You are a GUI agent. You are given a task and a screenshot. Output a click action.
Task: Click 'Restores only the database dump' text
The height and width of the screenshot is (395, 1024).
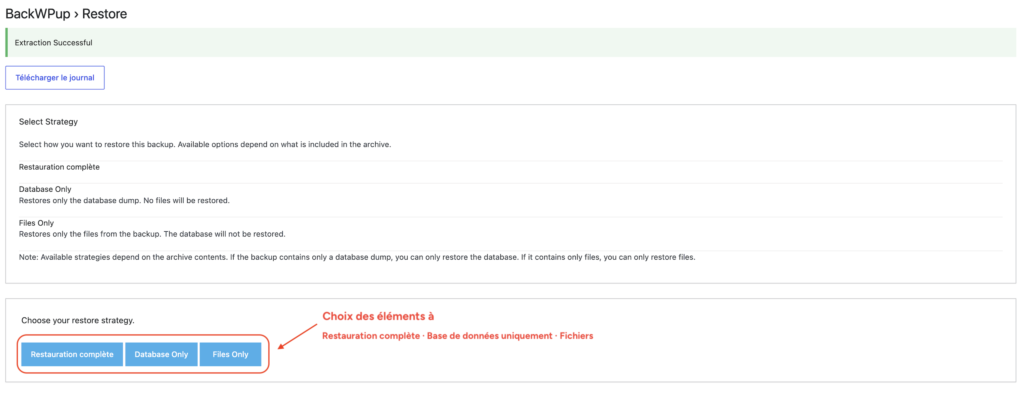click(x=124, y=200)
